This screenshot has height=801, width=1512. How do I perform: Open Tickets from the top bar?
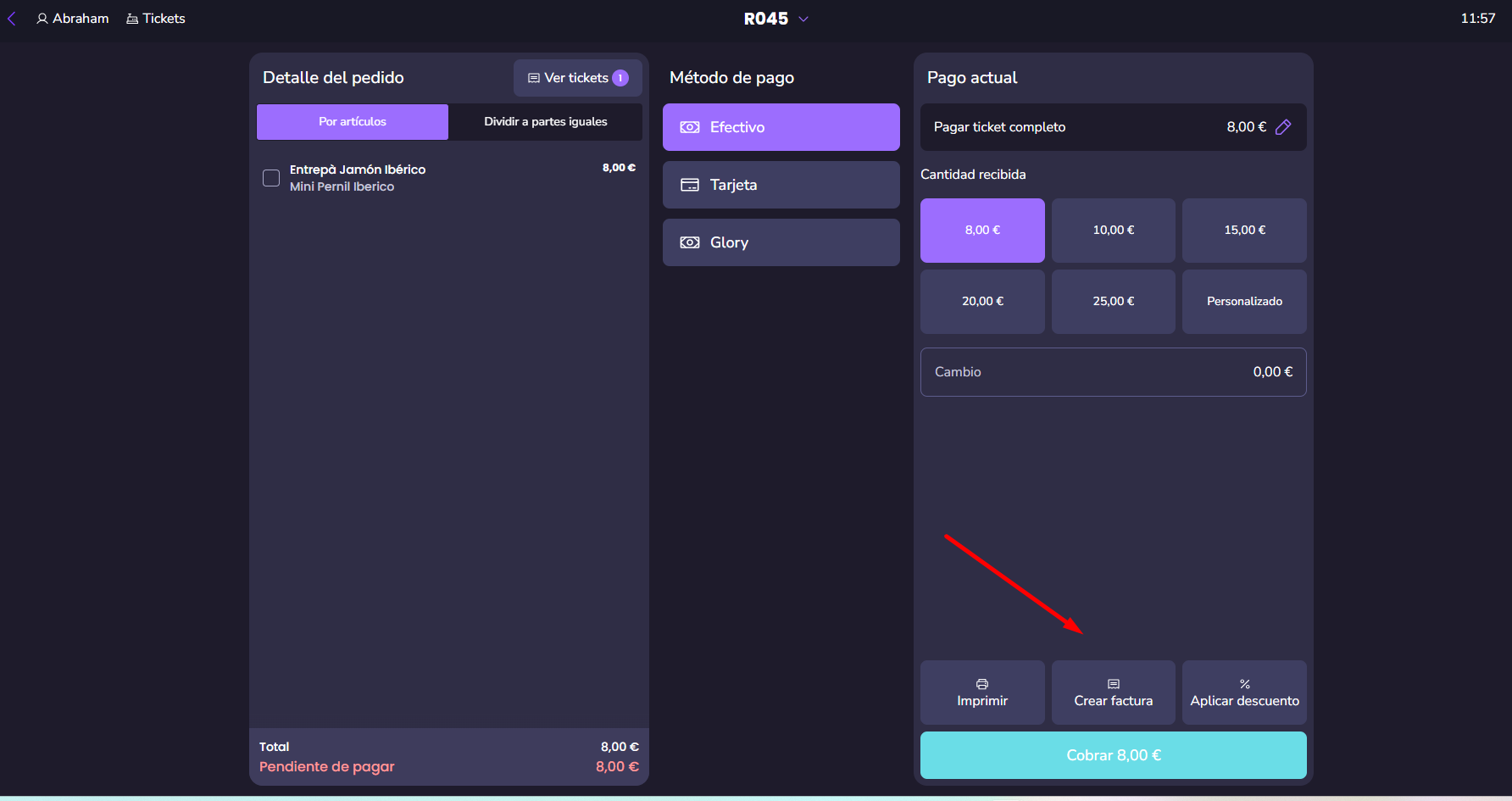[156, 19]
